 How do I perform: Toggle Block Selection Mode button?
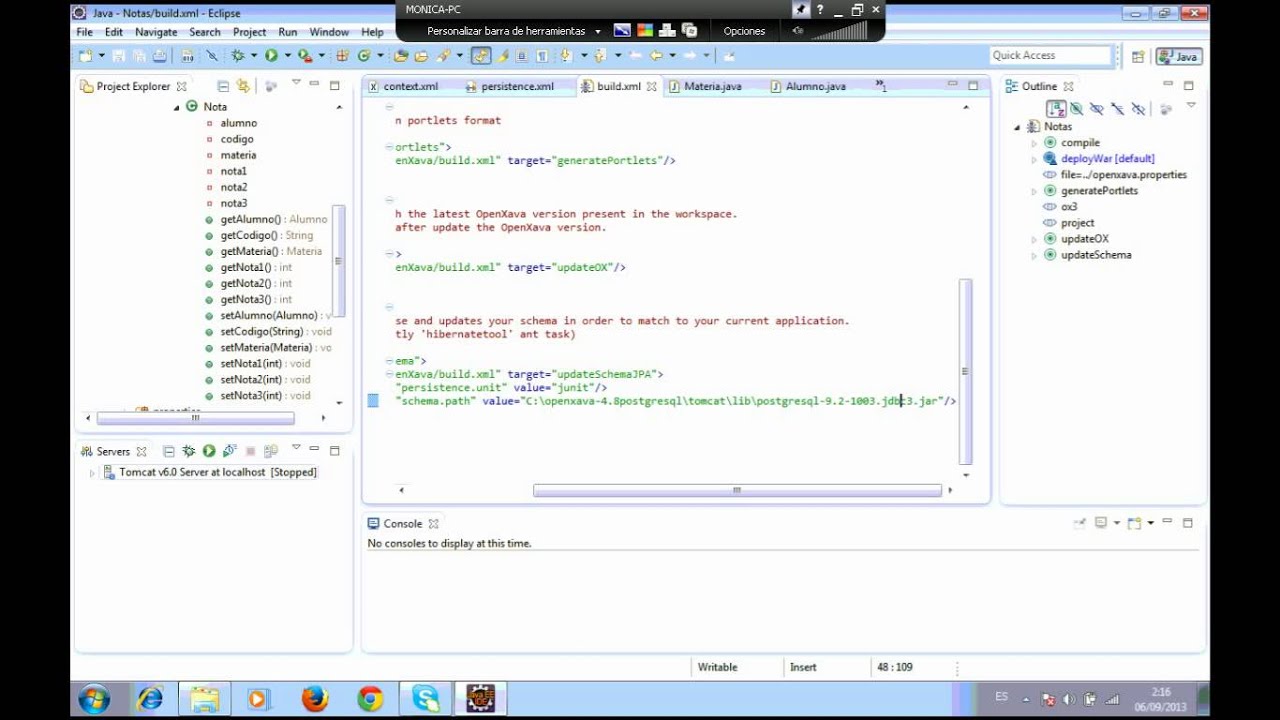(x=522, y=56)
